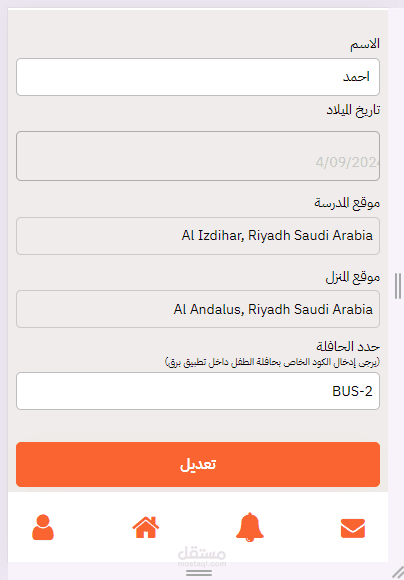Screen dimensions: 404x580
Task: Click the موقع المدرسة label
Action: 347,203
